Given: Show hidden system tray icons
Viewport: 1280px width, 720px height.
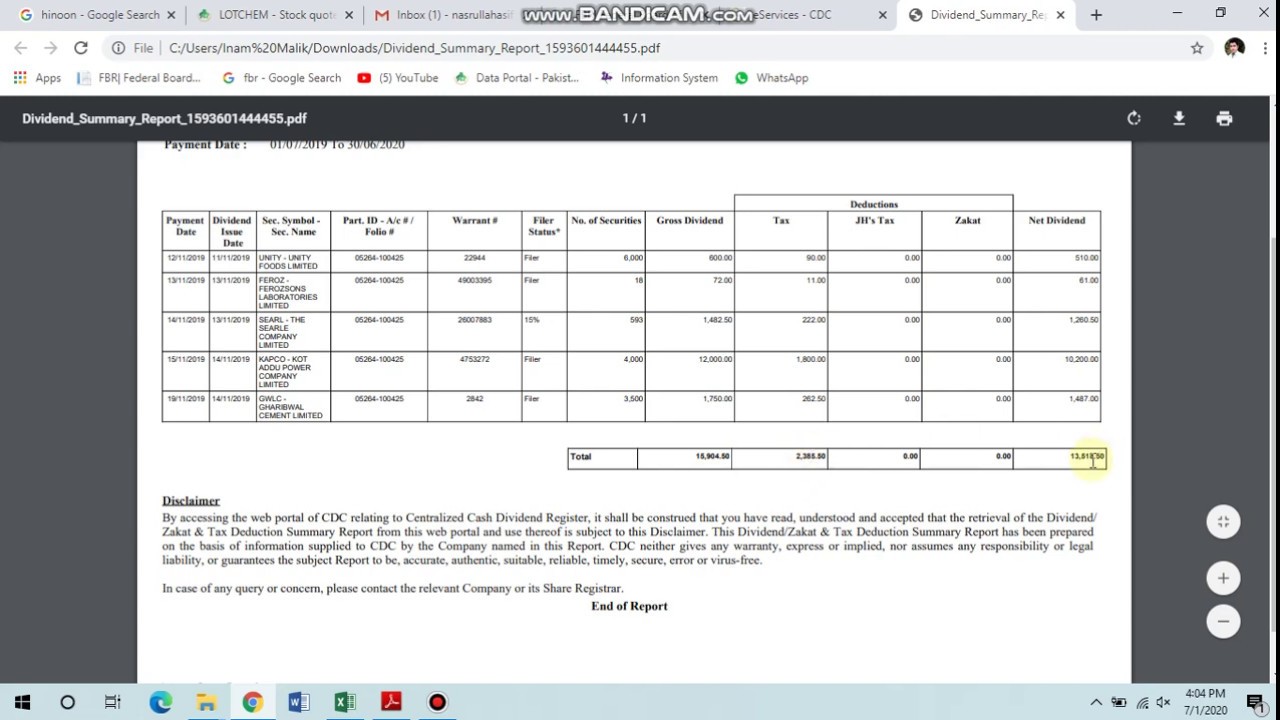Looking at the screenshot, I should [x=1096, y=702].
